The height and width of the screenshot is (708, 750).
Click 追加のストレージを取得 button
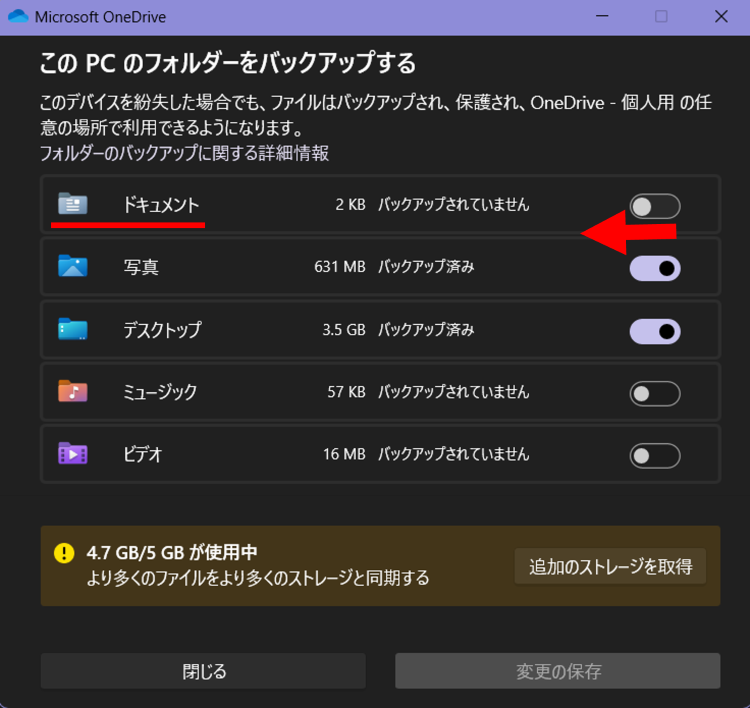[610, 566]
